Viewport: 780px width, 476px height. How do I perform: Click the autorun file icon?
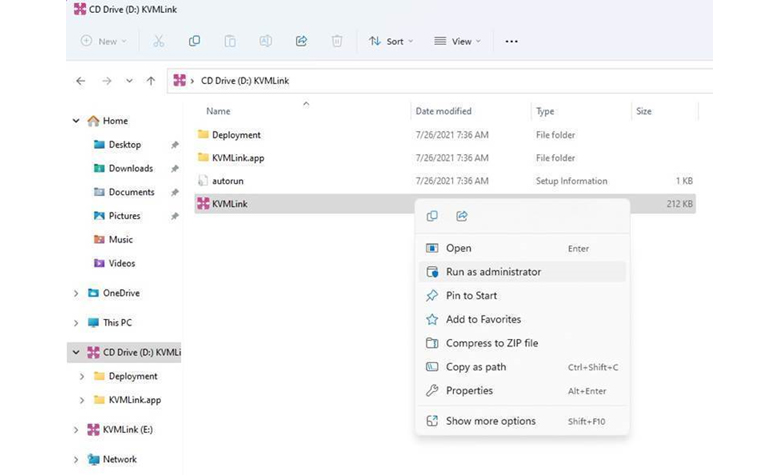[202, 181]
